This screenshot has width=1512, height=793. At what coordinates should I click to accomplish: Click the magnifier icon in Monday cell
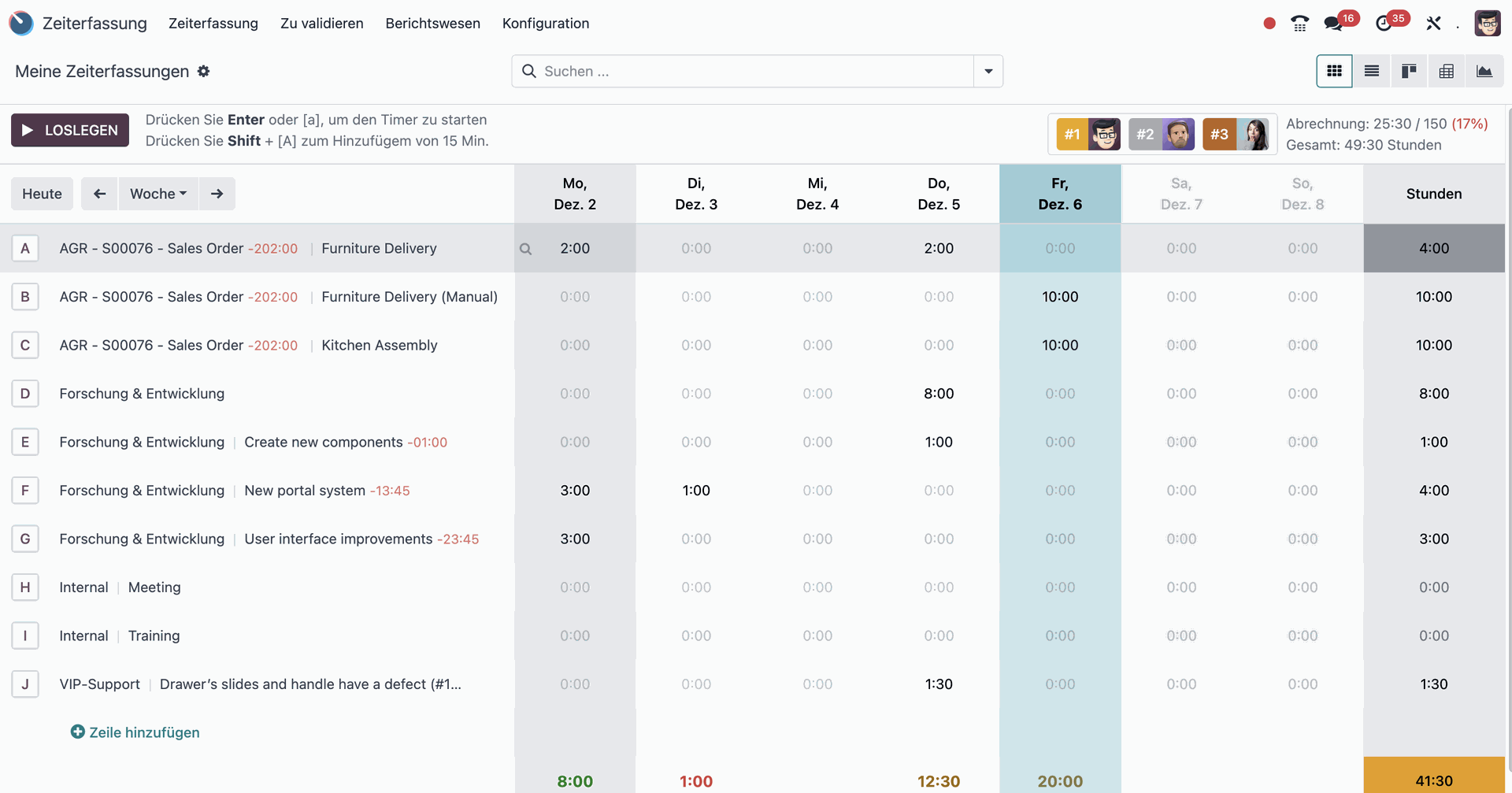point(525,249)
